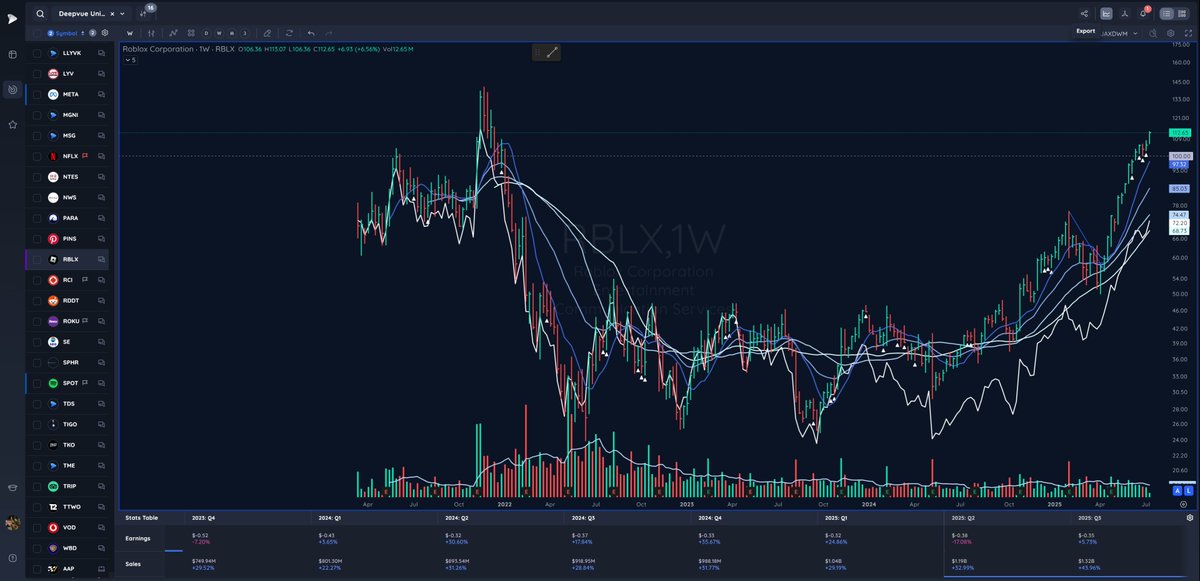Click the Sales row label
Image resolution: width=1200 pixels, height=581 pixels.
coord(132,565)
